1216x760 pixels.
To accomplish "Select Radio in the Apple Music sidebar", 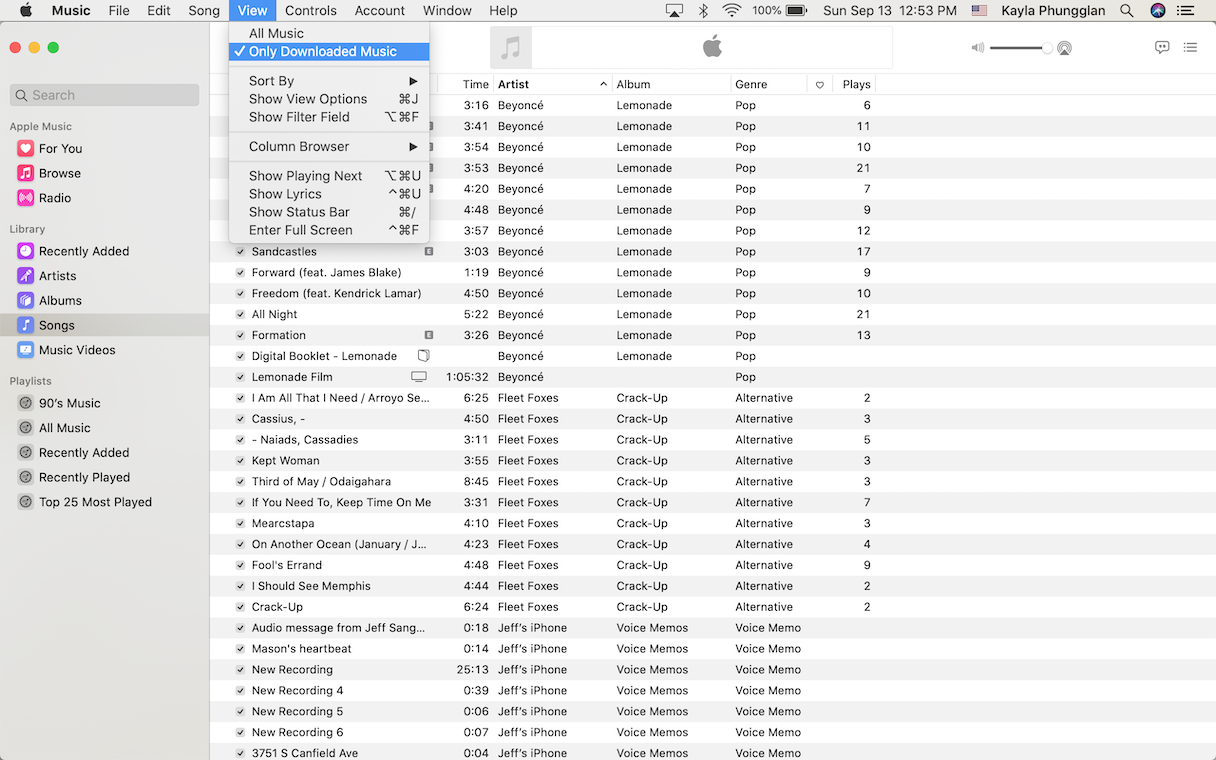I will pyautogui.click(x=60, y=197).
